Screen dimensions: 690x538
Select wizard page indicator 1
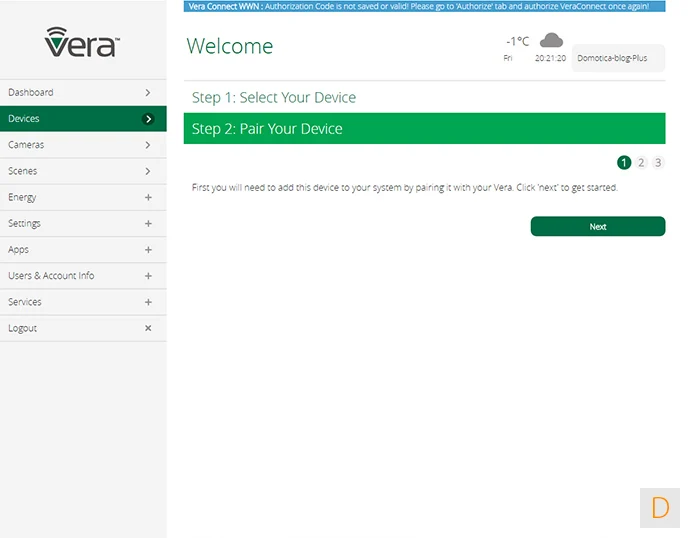[x=624, y=163]
